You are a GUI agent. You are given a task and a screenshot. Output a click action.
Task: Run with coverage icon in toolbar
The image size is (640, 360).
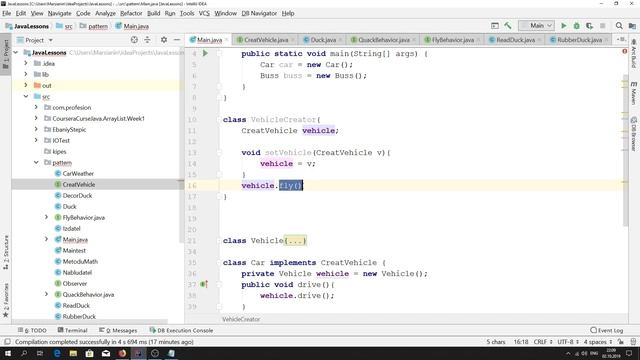[589, 26]
